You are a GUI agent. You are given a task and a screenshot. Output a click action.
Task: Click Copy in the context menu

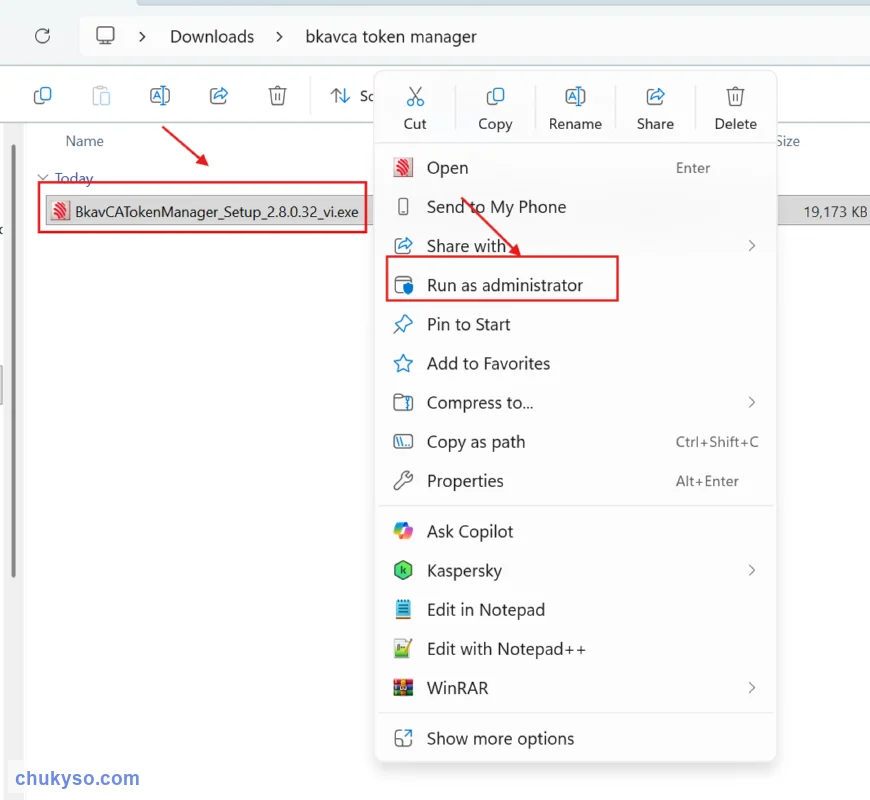(495, 108)
